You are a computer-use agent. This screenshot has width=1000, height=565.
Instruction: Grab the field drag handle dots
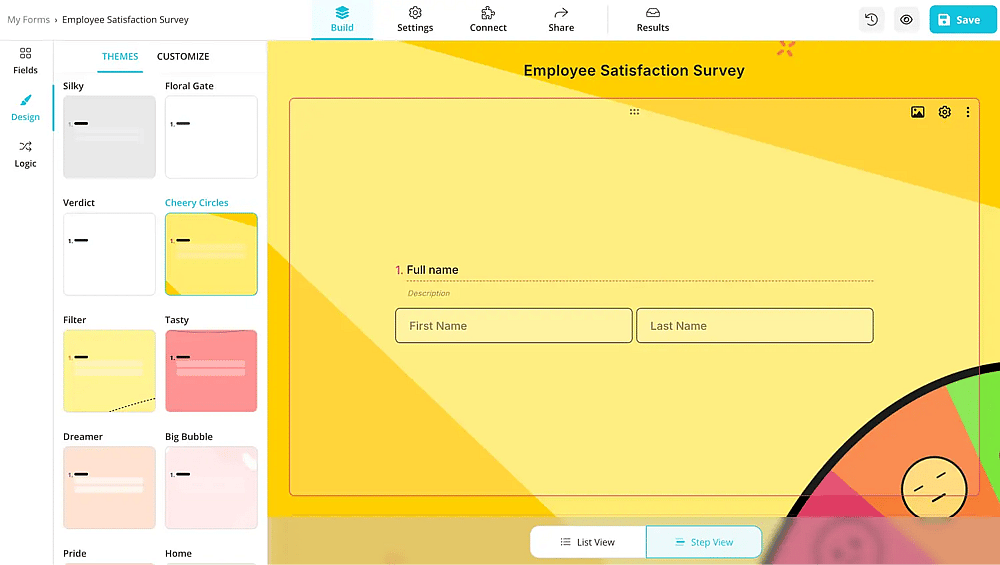click(x=634, y=112)
